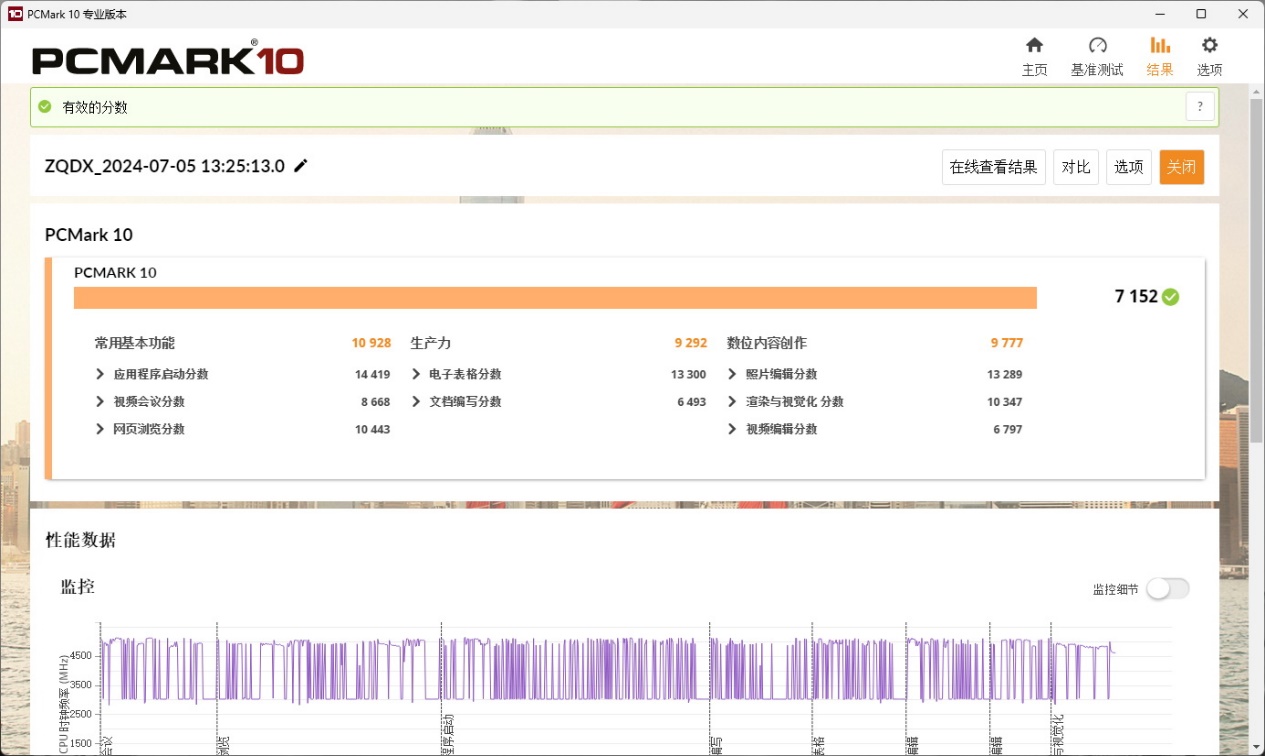Click the green check beside score 7 152

pos(1171,297)
